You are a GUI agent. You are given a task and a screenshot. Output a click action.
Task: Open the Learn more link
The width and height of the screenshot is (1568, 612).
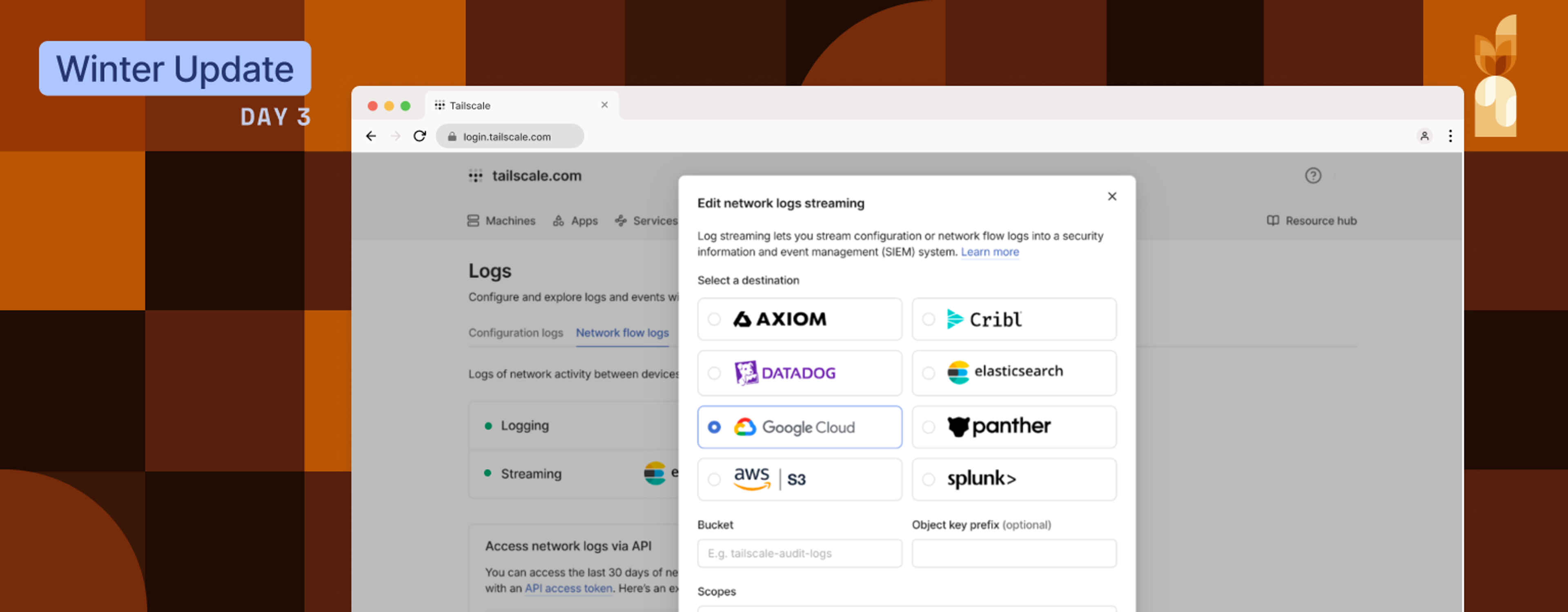[x=990, y=252]
